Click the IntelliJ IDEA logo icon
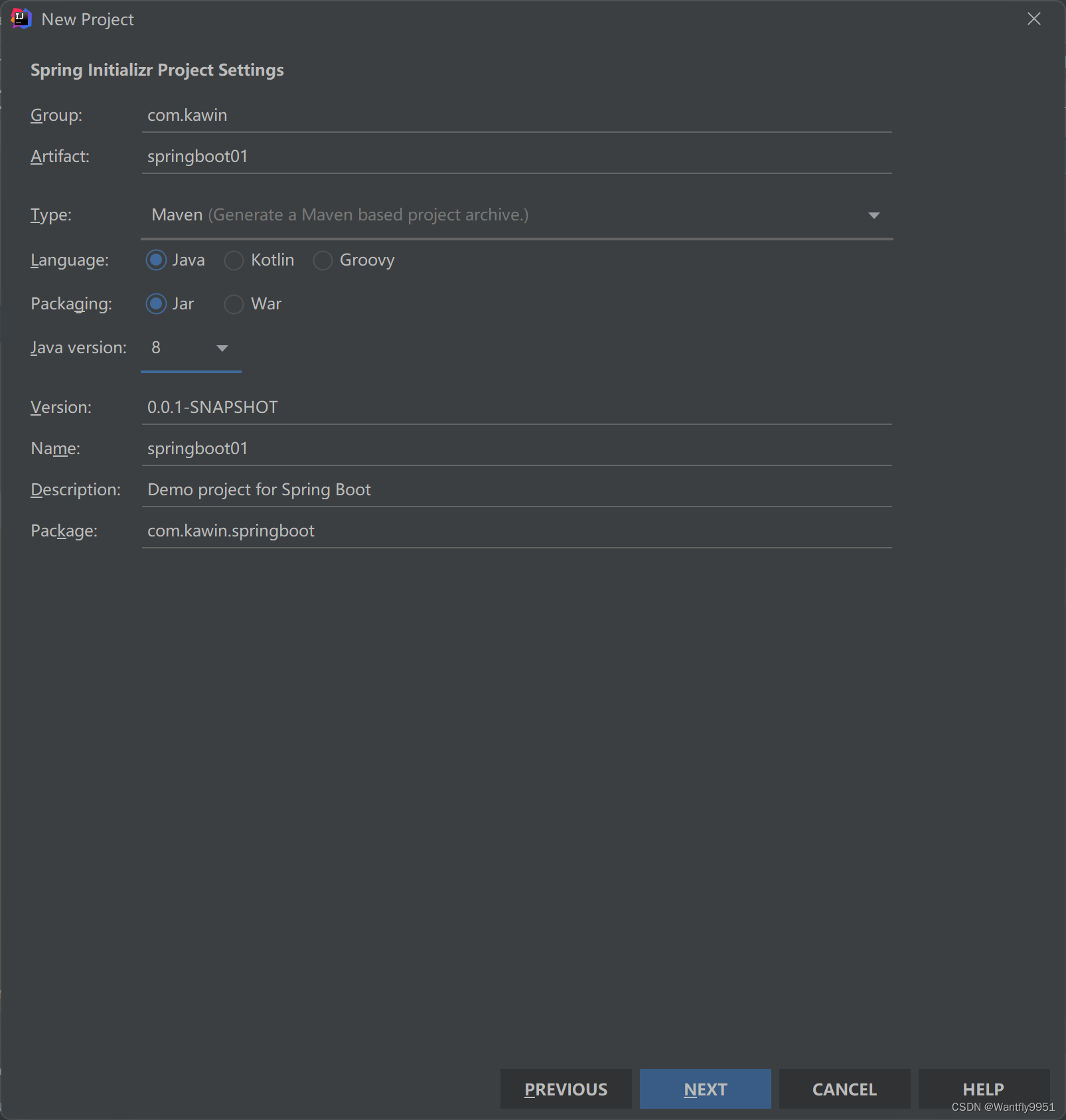Screen dimensions: 1066x1120 tap(21, 19)
